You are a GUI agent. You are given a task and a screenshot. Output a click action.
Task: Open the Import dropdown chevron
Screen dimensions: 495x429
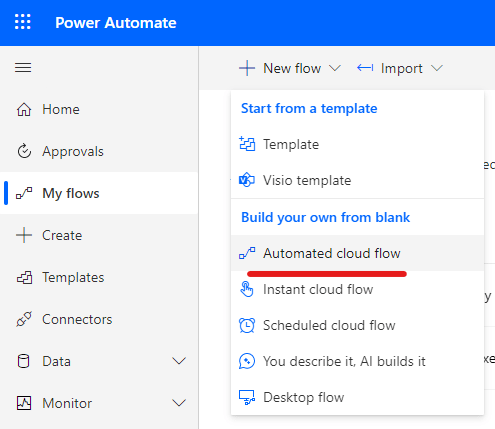pos(437,68)
